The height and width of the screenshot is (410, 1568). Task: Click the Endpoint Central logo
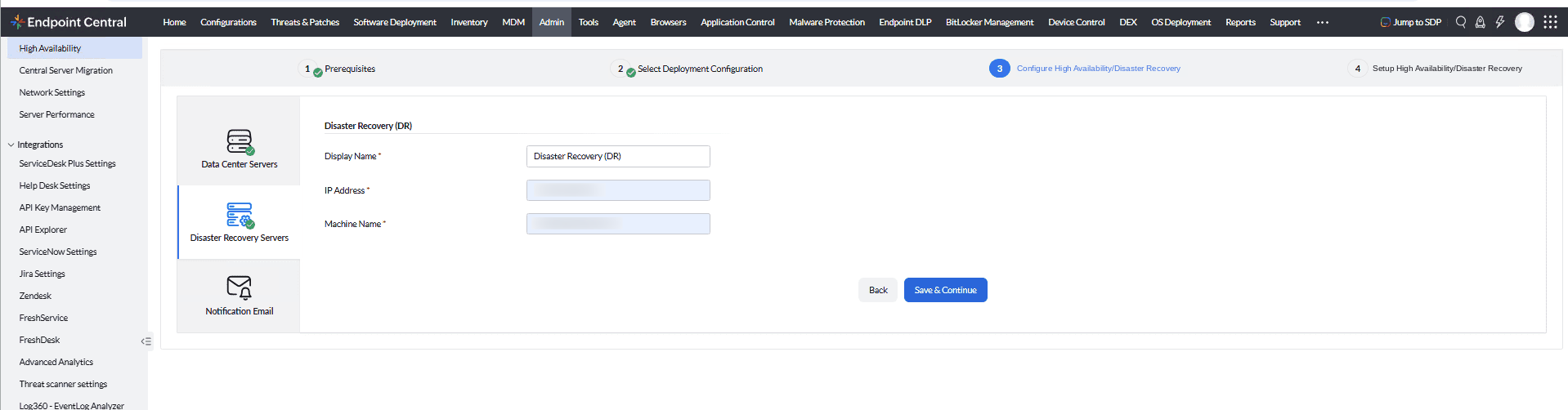tap(69, 22)
